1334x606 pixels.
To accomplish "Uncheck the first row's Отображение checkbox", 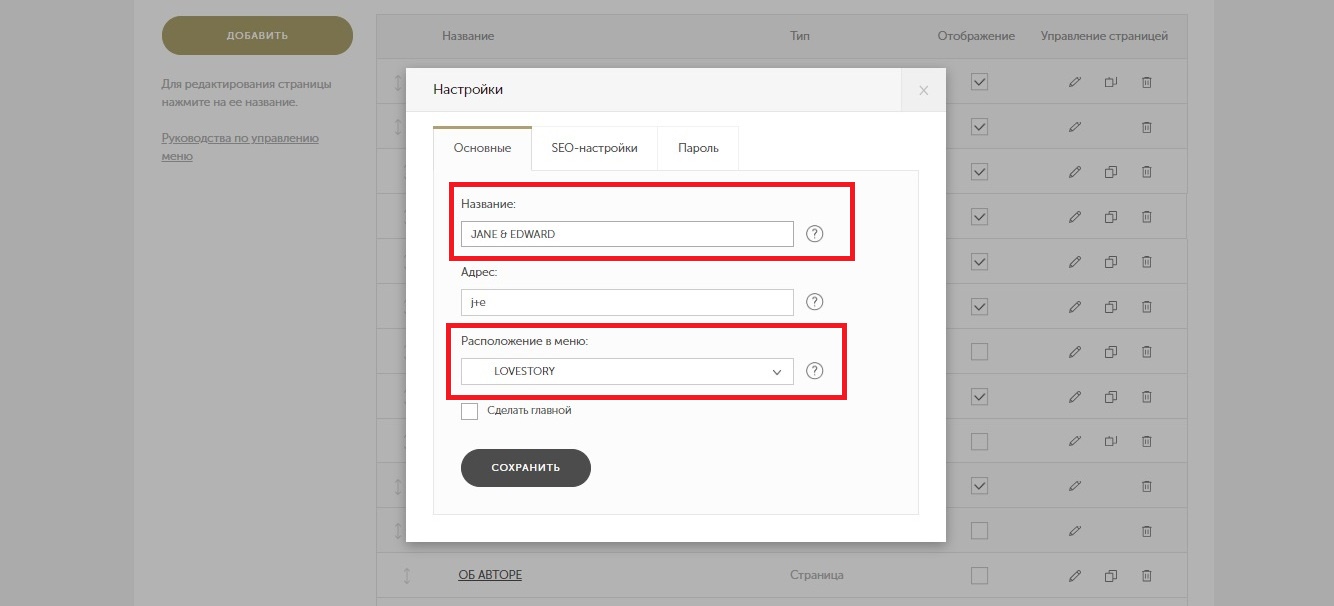I will 980,82.
